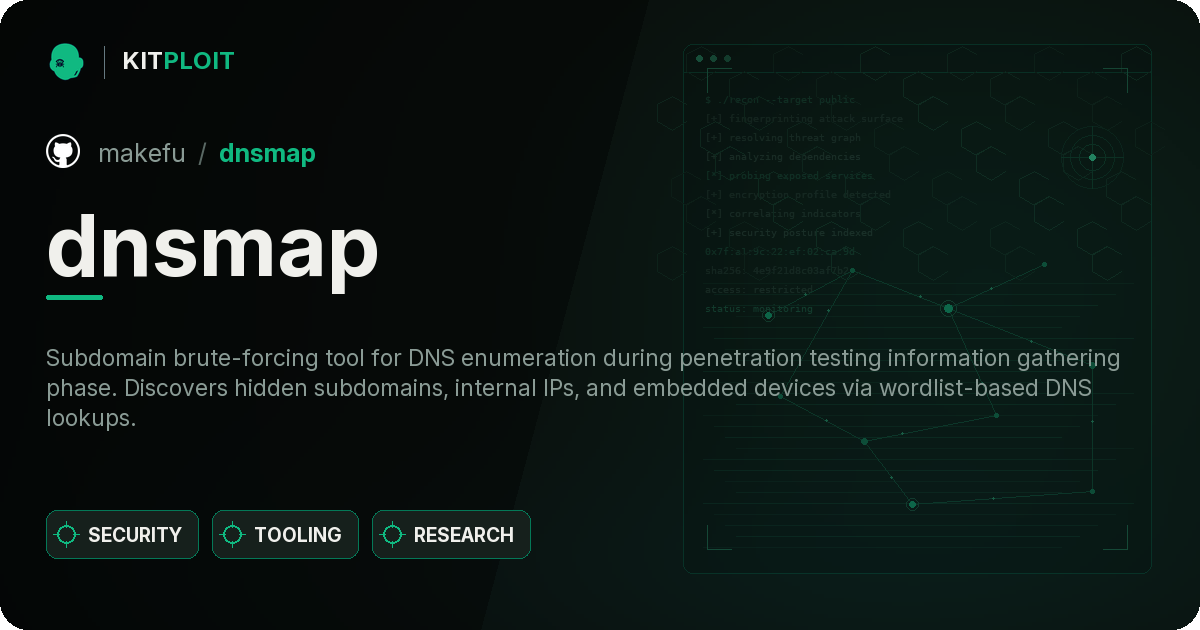Click the GitHub octocat icon

63,152
